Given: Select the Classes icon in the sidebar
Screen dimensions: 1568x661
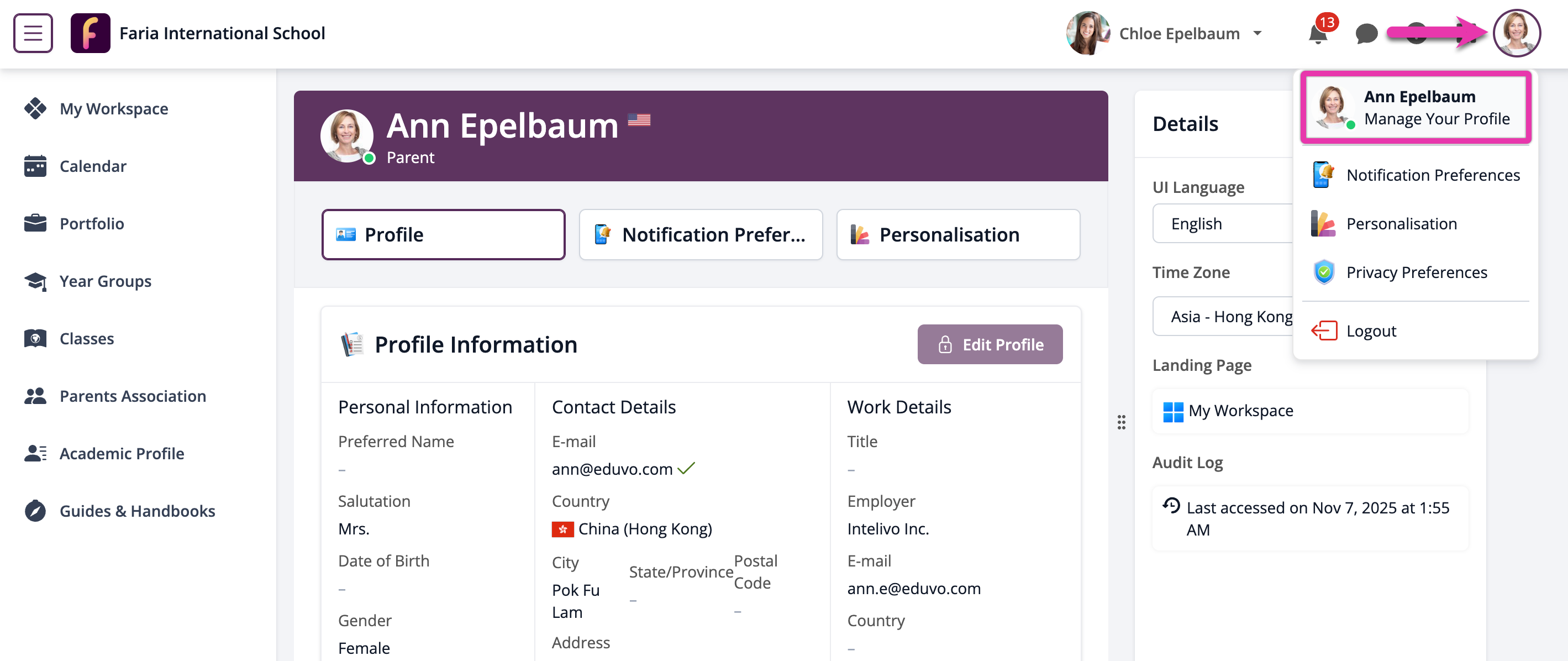Looking at the screenshot, I should [35, 338].
